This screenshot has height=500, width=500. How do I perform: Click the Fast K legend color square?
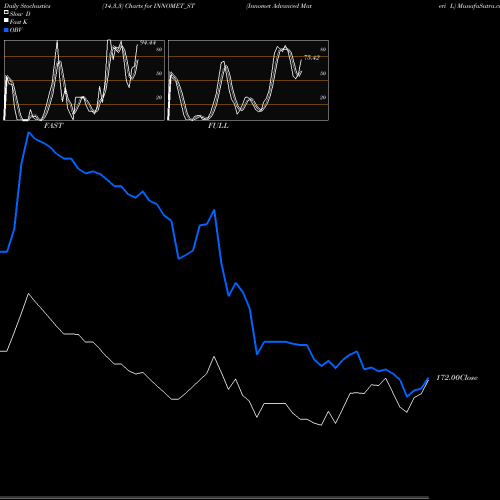tap(6, 20)
